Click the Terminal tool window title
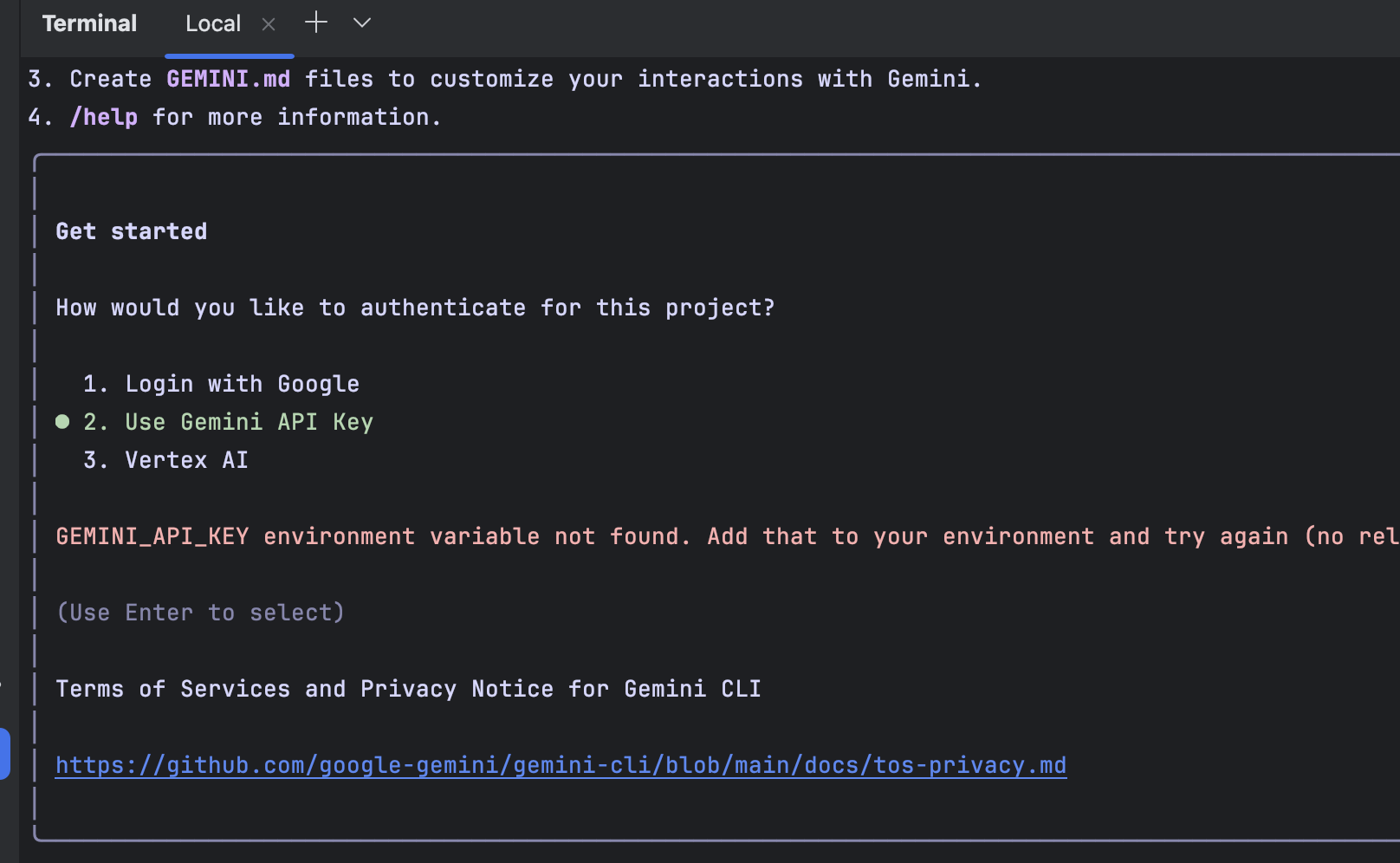 tap(89, 23)
